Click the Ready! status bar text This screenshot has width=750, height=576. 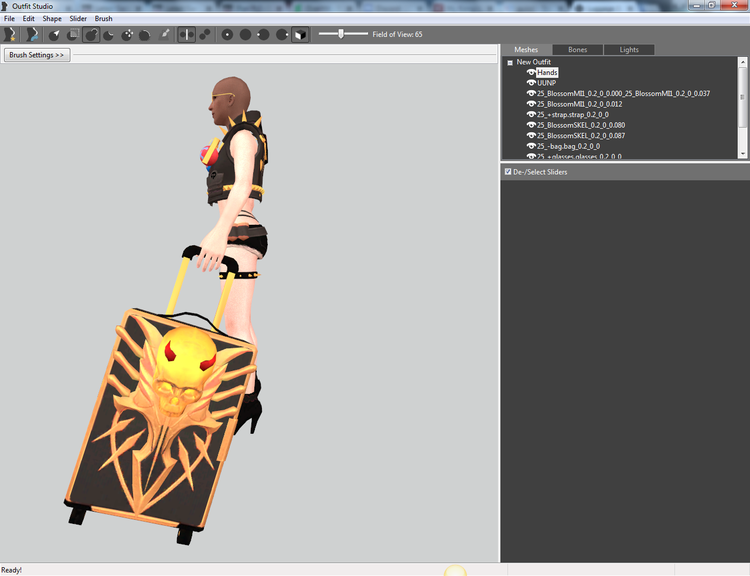click(11, 570)
